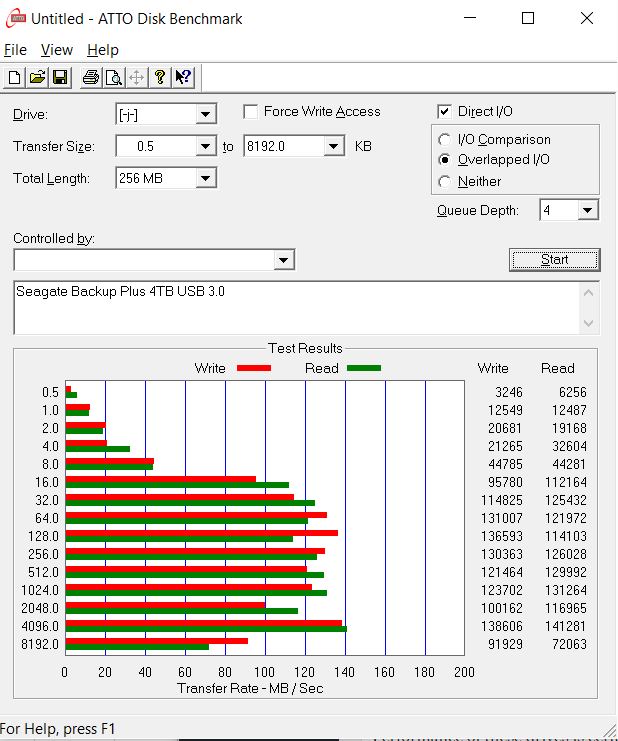
Task: Click the description box scroll up arrow
Action: click(589, 293)
